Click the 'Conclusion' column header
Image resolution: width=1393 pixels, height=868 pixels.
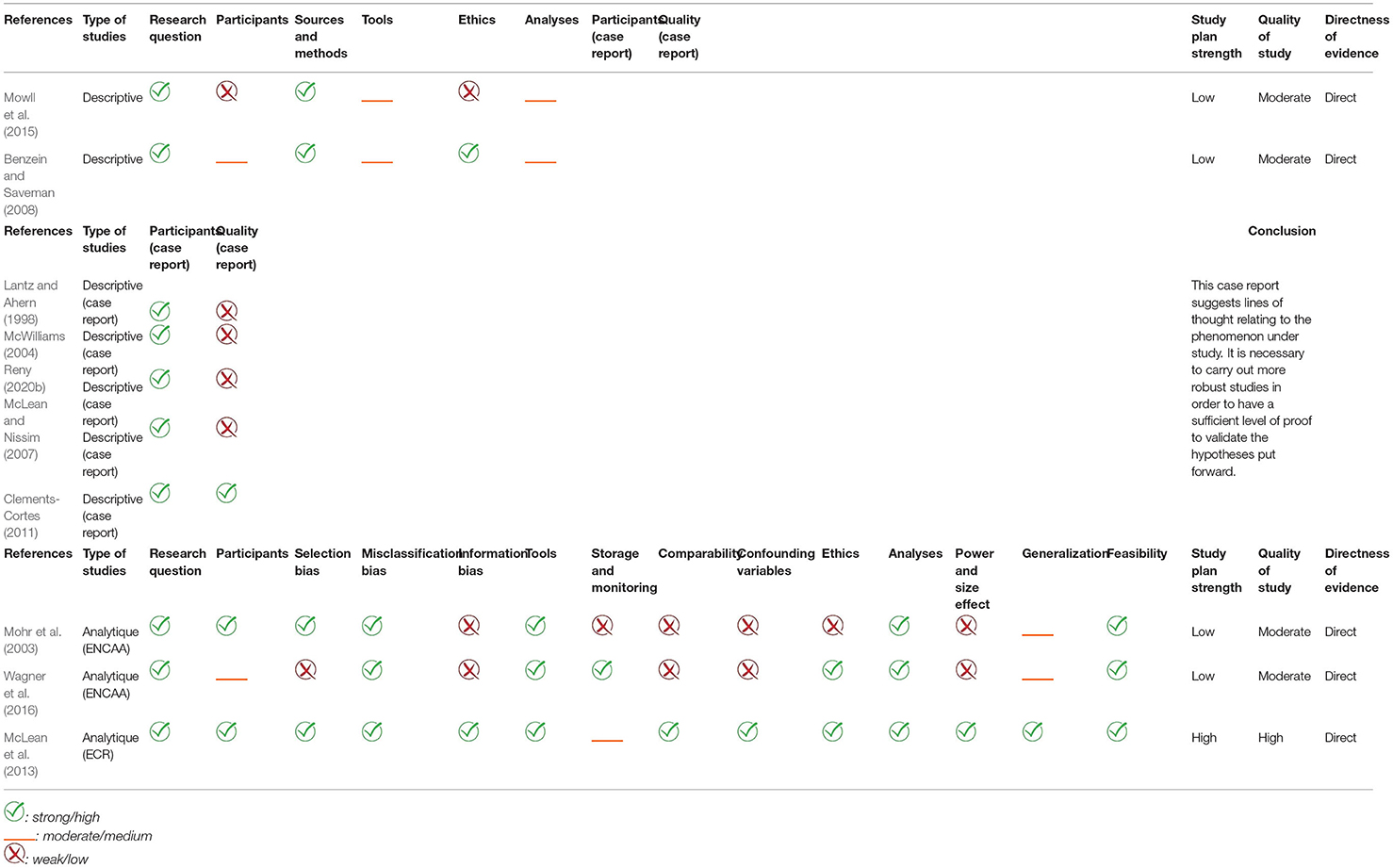tap(1282, 231)
